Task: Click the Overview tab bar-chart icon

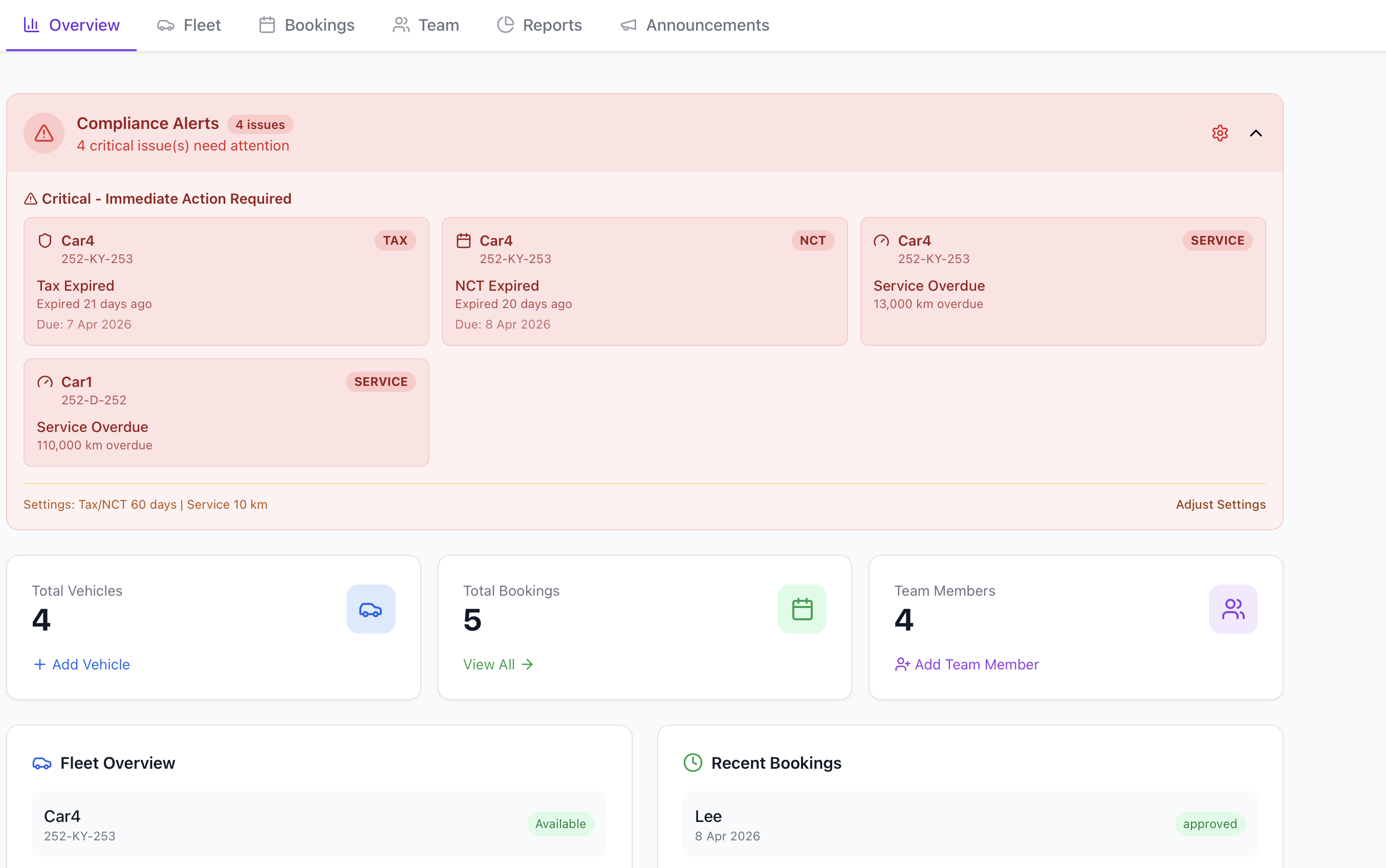Action: [x=31, y=25]
